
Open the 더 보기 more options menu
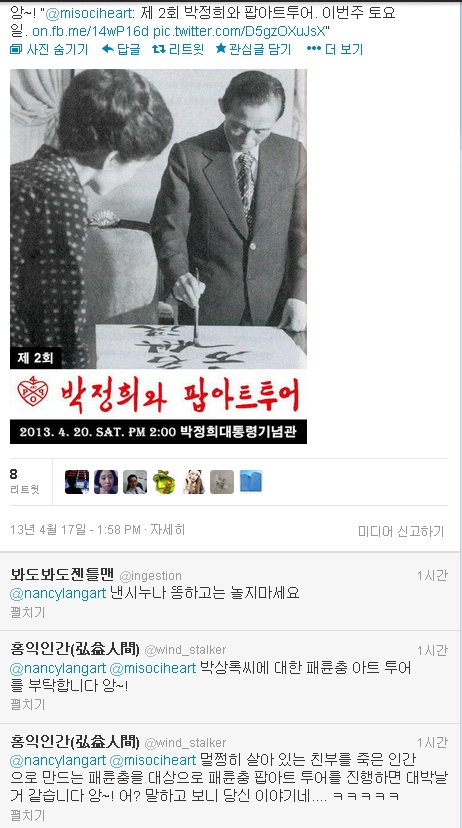point(335,50)
